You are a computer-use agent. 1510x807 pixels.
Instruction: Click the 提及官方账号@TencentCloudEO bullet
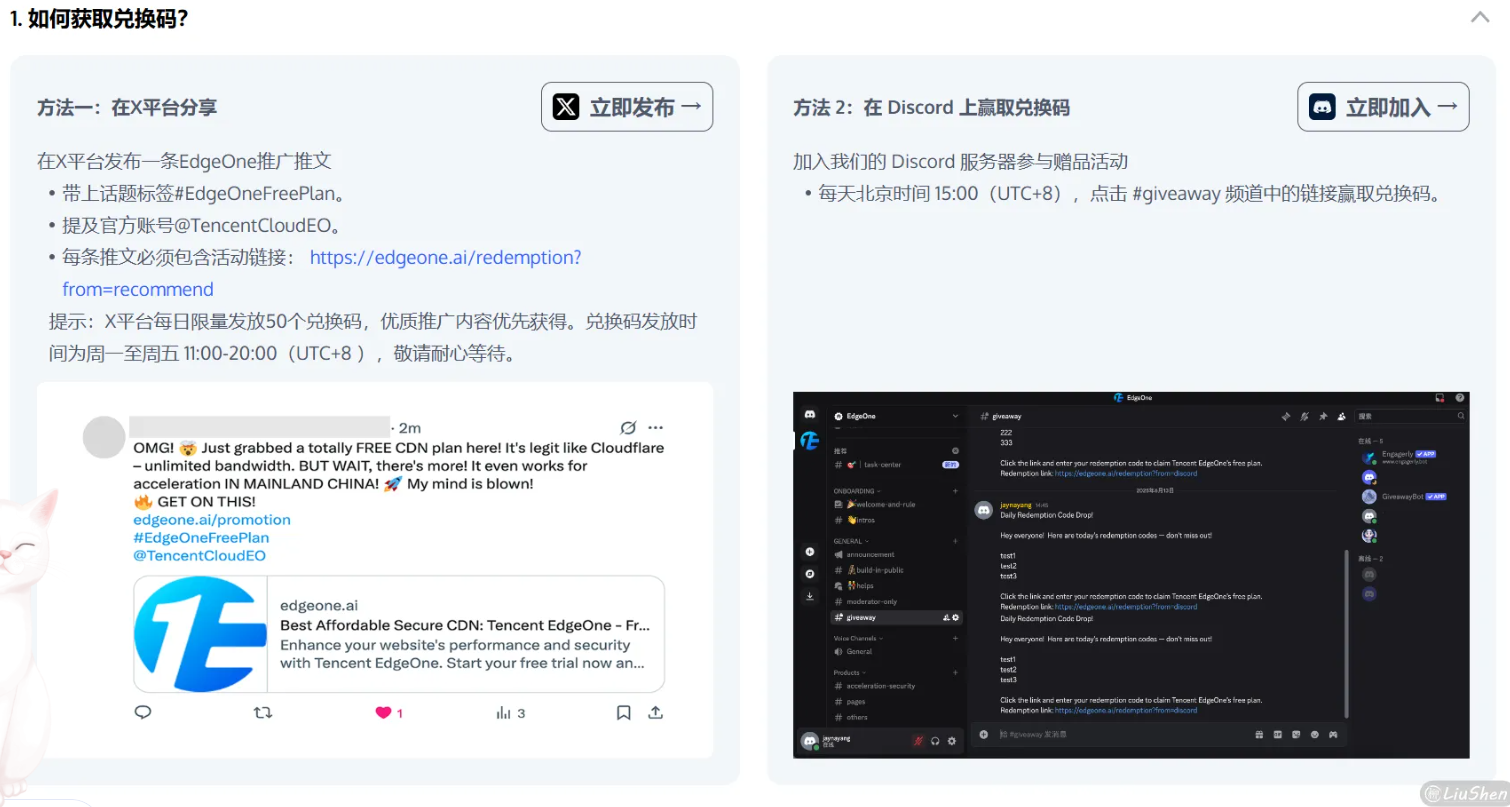tap(203, 226)
